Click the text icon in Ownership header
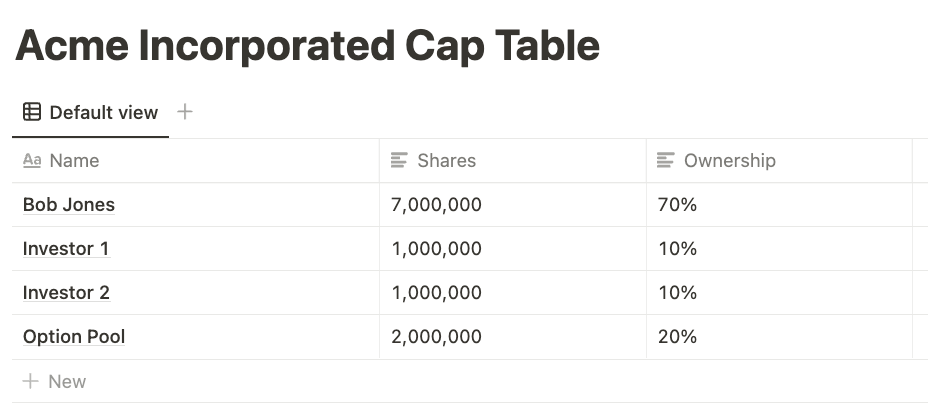Viewport: 928px width, 416px height. (x=666, y=160)
